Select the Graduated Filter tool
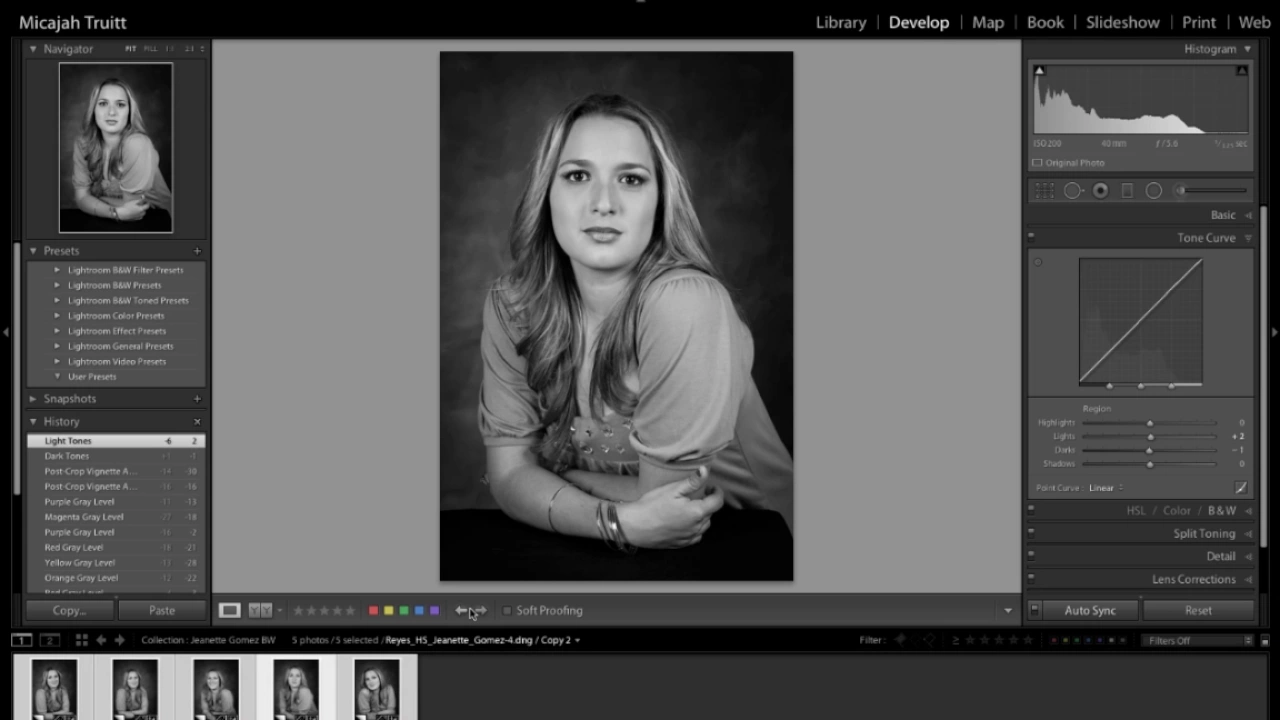The height and width of the screenshot is (720, 1280). coord(1127,191)
